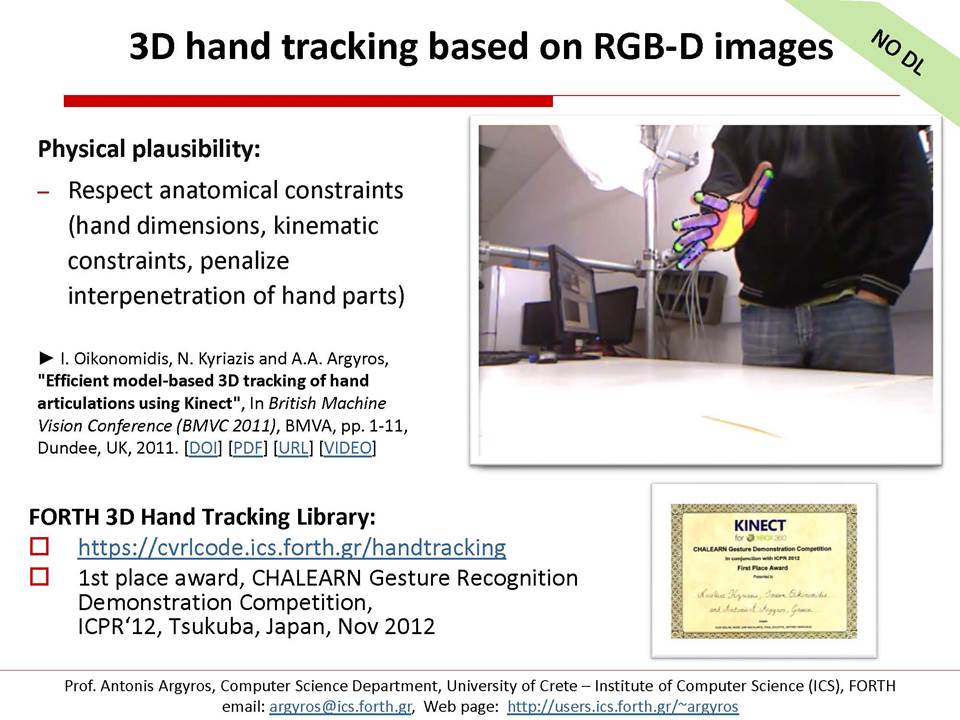Click the red square bullet beside "1st place award"

coord(39,577)
